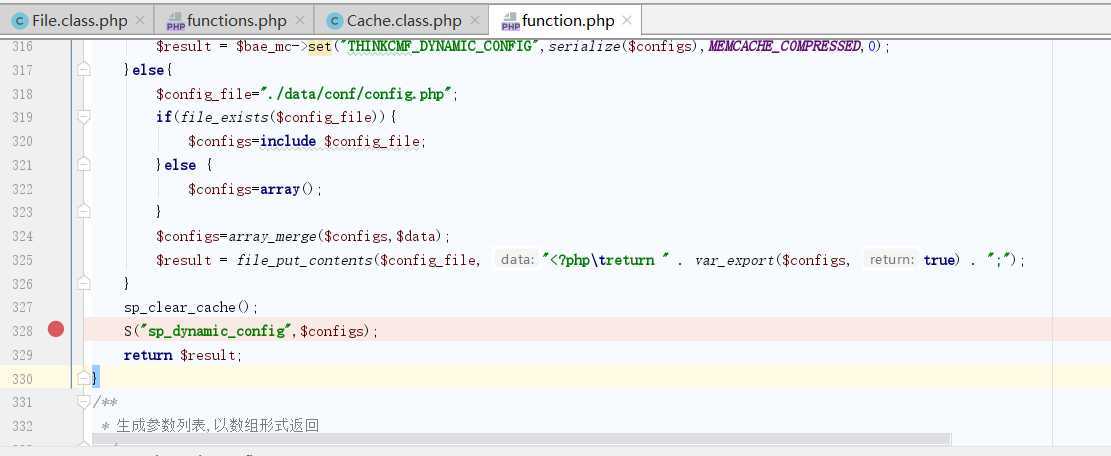Click the "THINKCMF_DYNAMIC_CONFIG" string

pos(440,46)
